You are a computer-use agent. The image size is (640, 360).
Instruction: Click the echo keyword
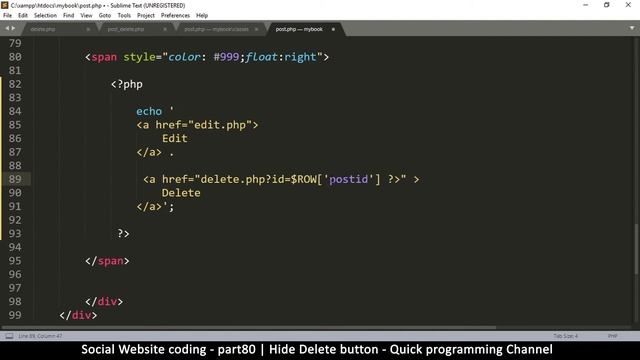pos(149,111)
